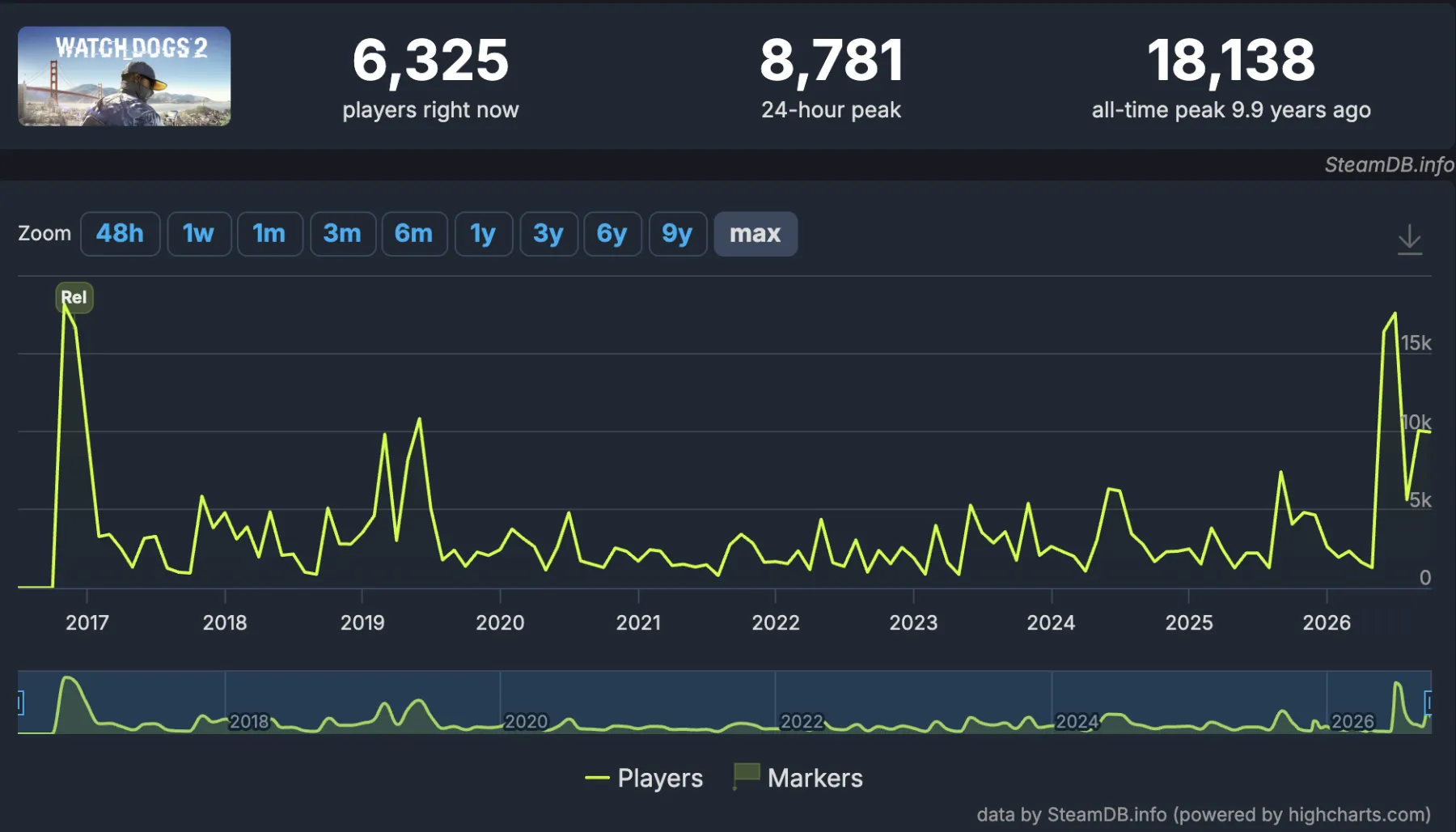Image resolution: width=1456 pixels, height=832 pixels.
Task: Click the right navigator range handle
Action: (x=1428, y=703)
